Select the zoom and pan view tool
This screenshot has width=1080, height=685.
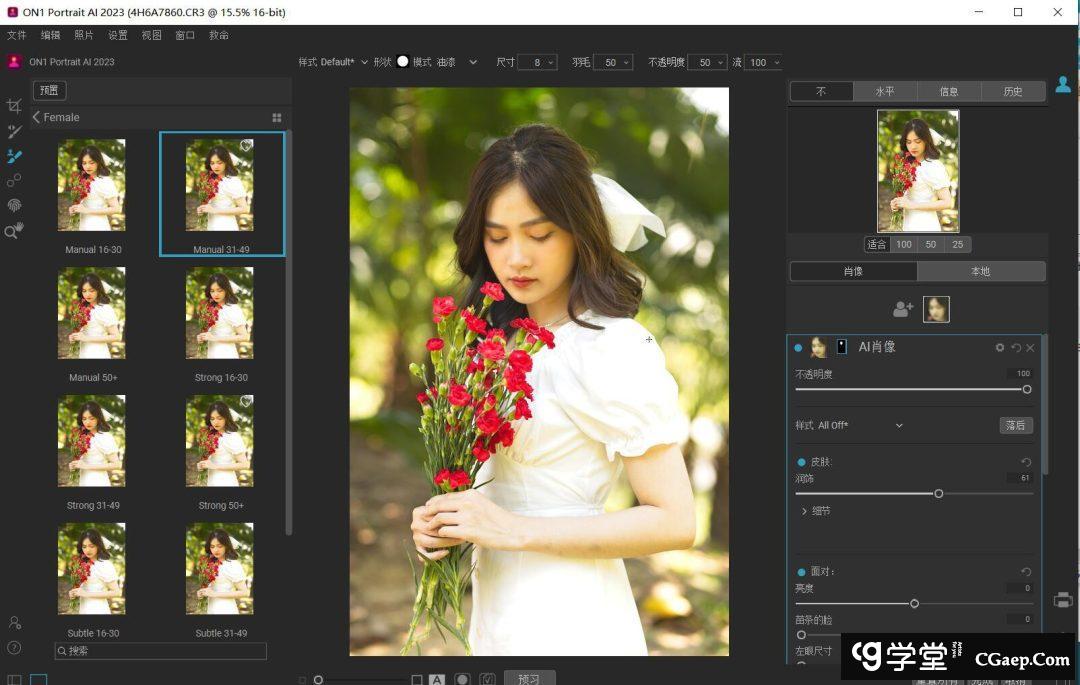pos(14,230)
